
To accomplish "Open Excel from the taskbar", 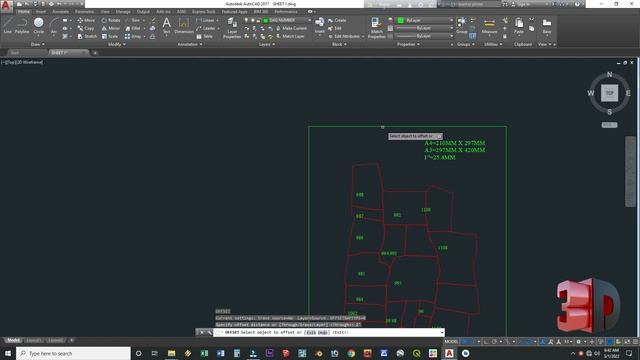I will point(204,353).
